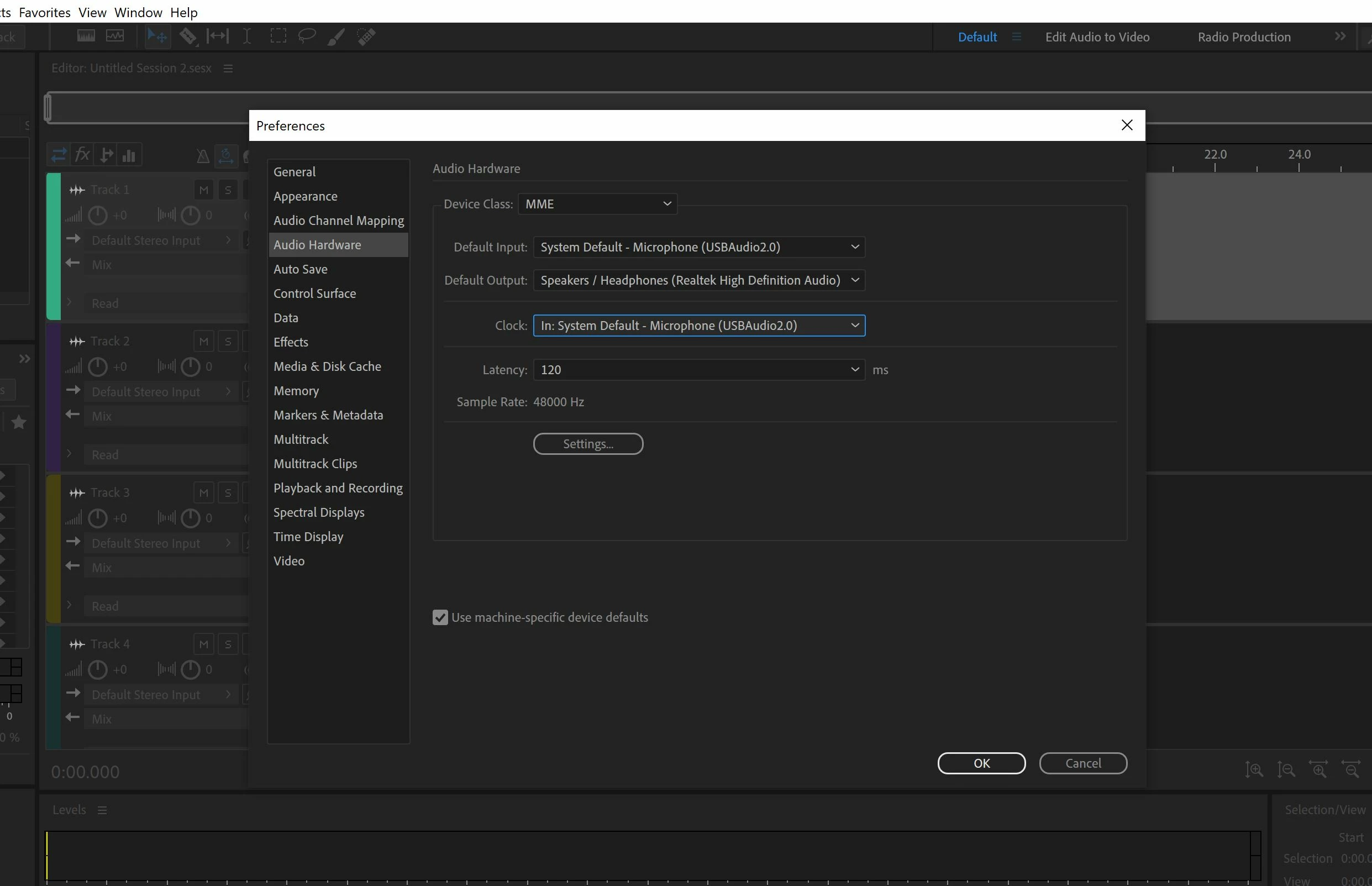Select the Marquee Selection tool

click(278, 37)
